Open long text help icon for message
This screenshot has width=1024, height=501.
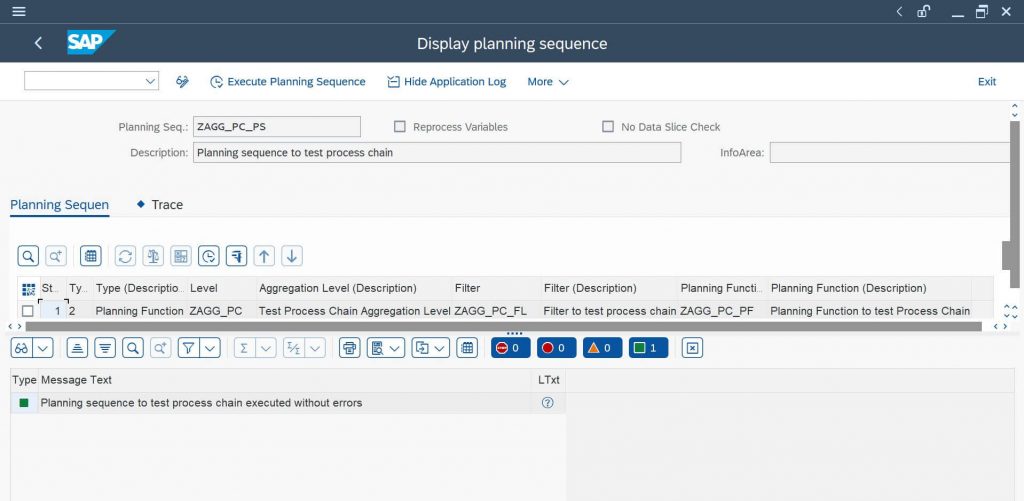point(547,403)
